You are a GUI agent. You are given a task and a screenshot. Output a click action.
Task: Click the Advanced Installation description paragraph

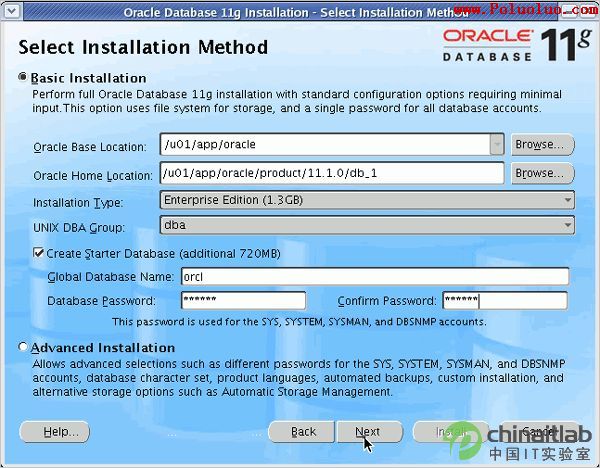(298, 378)
